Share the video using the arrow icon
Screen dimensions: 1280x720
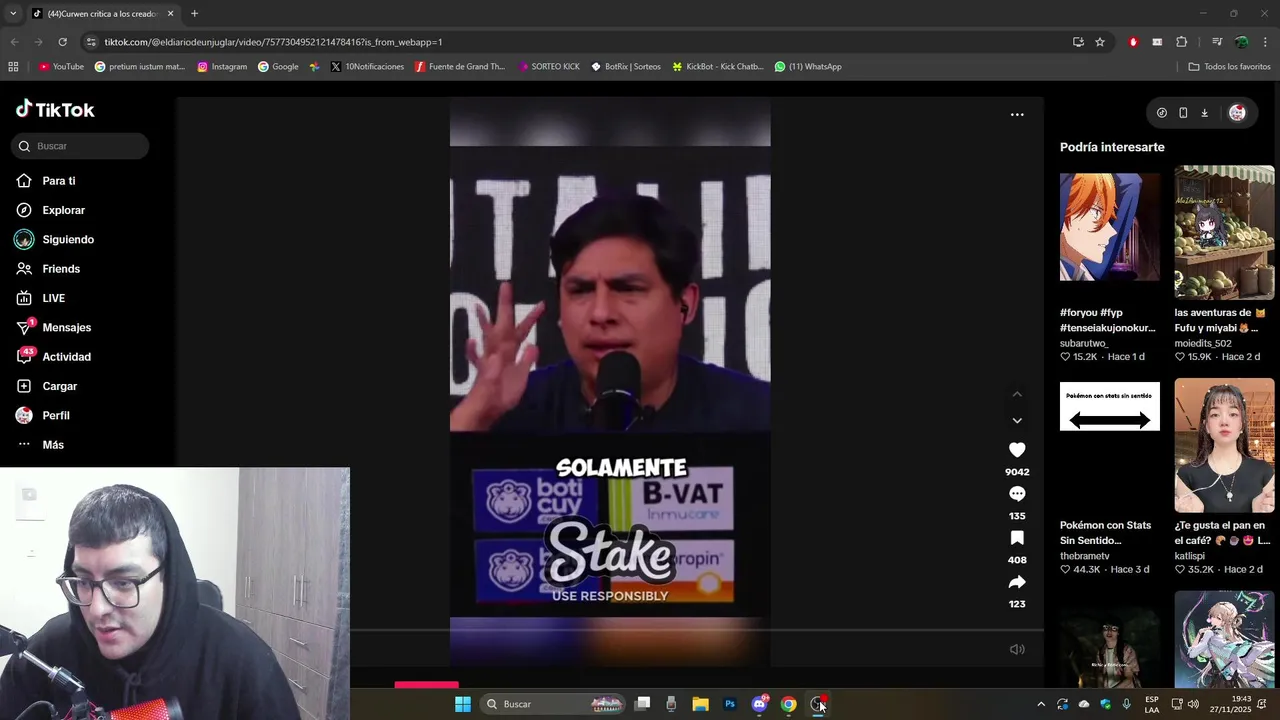pyautogui.click(x=1017, y=582)
